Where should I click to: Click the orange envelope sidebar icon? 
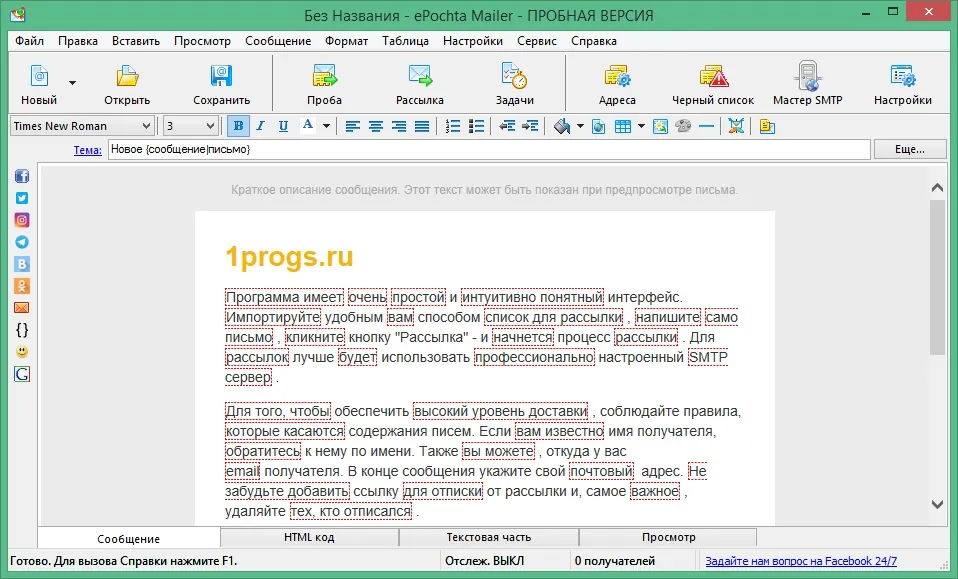coord(22,308)
